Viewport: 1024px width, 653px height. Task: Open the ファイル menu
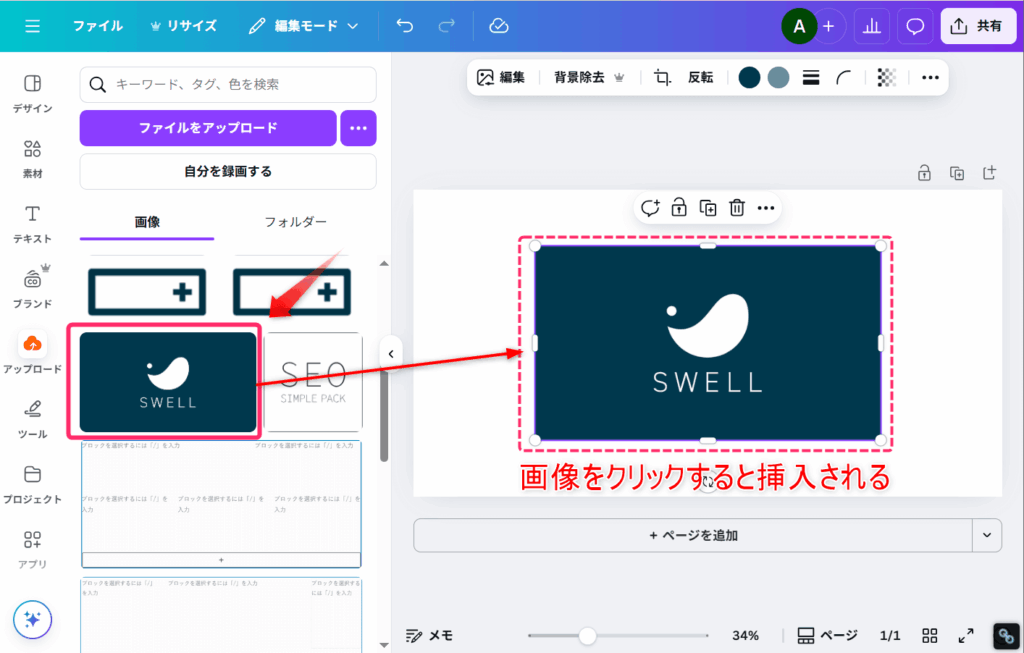click(x=97, y=26)
